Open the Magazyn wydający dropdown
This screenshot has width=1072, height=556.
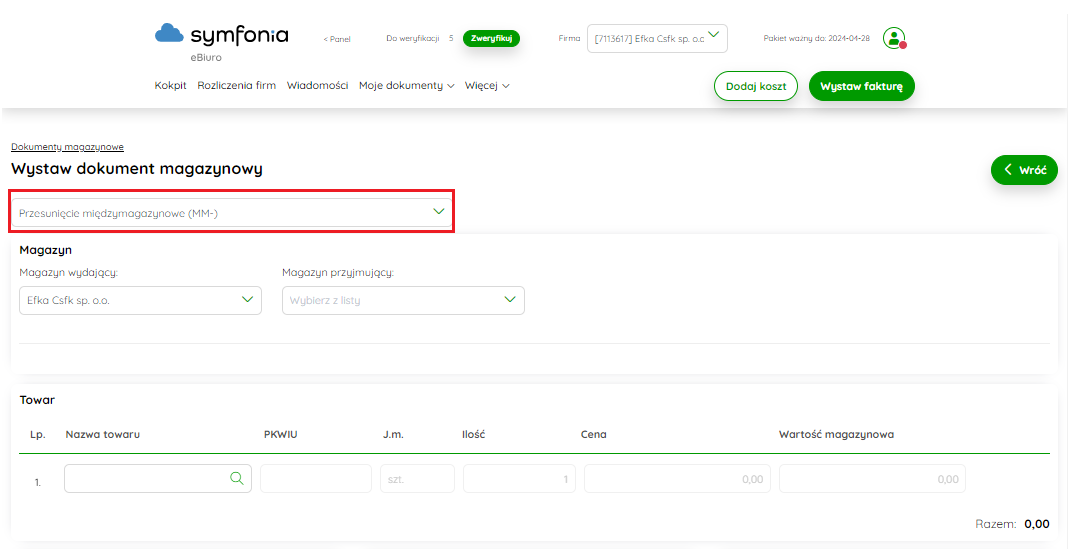[x=140, y=300]
